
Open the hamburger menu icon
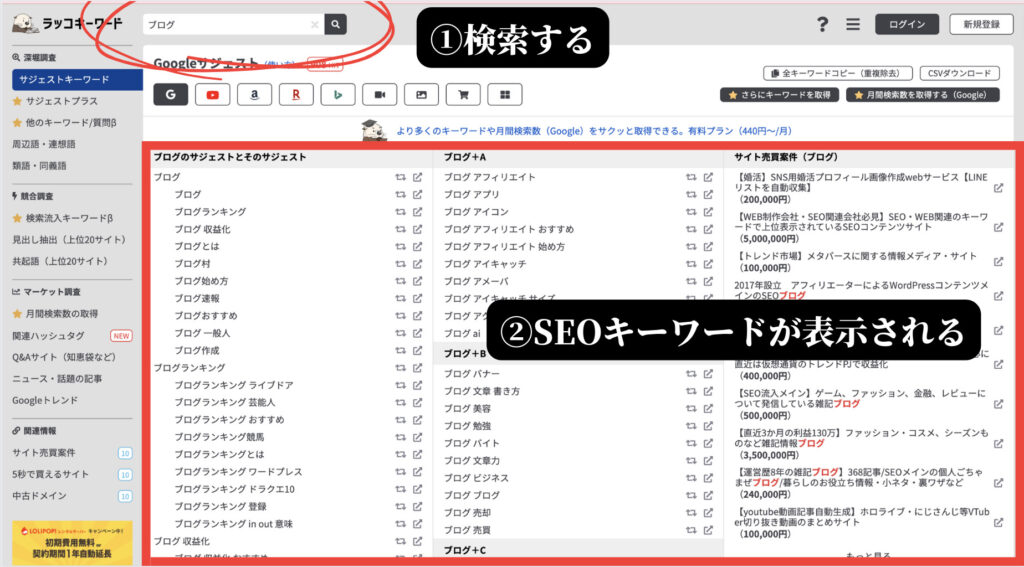pyautogui.click(x=853, y=25)
